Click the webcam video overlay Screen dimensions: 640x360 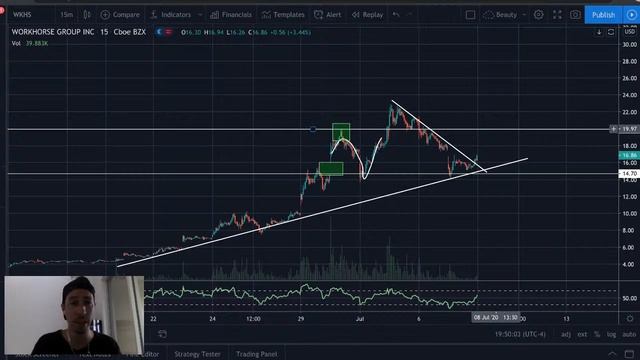point(74,315)
